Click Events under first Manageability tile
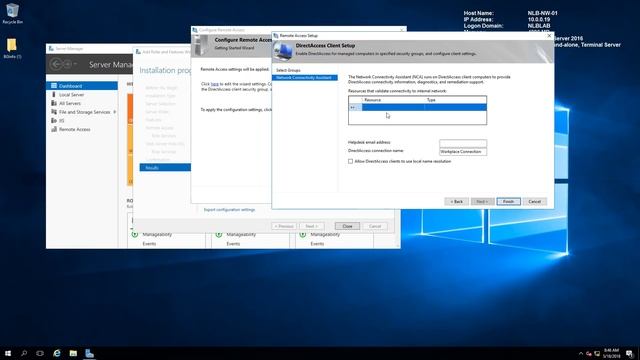The height and width of the screenshot is (360, 640). (149, 244)
